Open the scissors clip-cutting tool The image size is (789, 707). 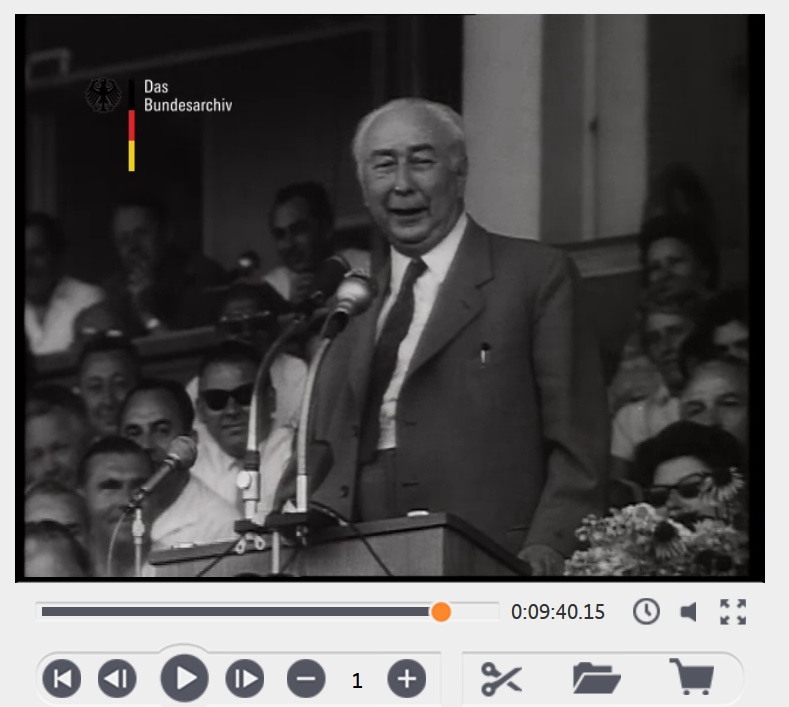(501, 679)
